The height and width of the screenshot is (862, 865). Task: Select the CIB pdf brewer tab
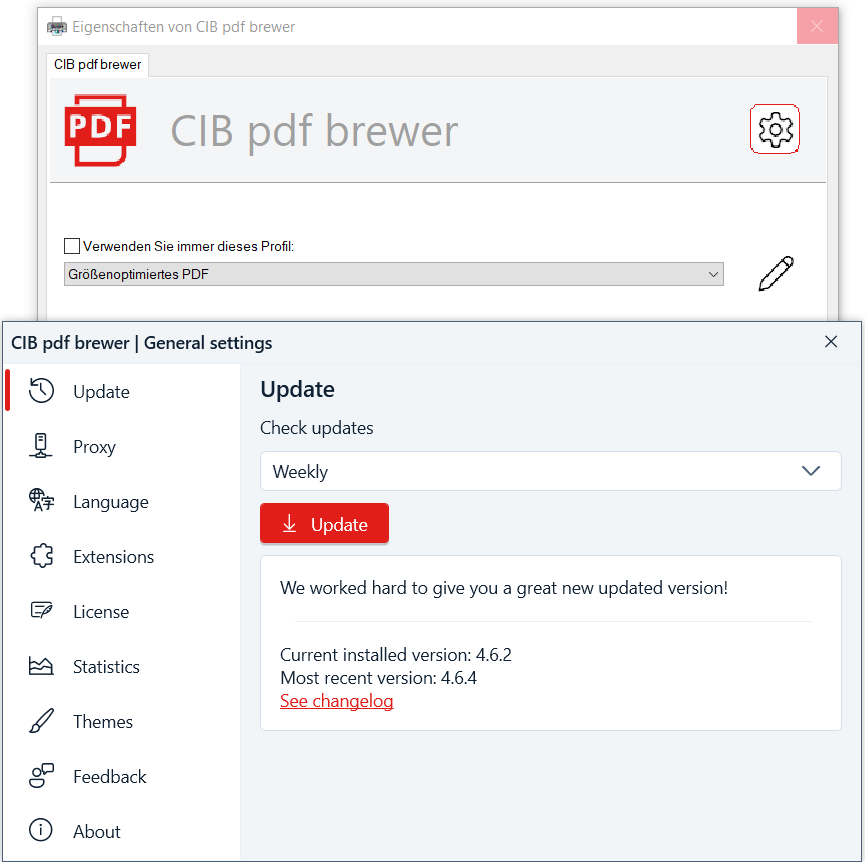(x=98, y=65)
